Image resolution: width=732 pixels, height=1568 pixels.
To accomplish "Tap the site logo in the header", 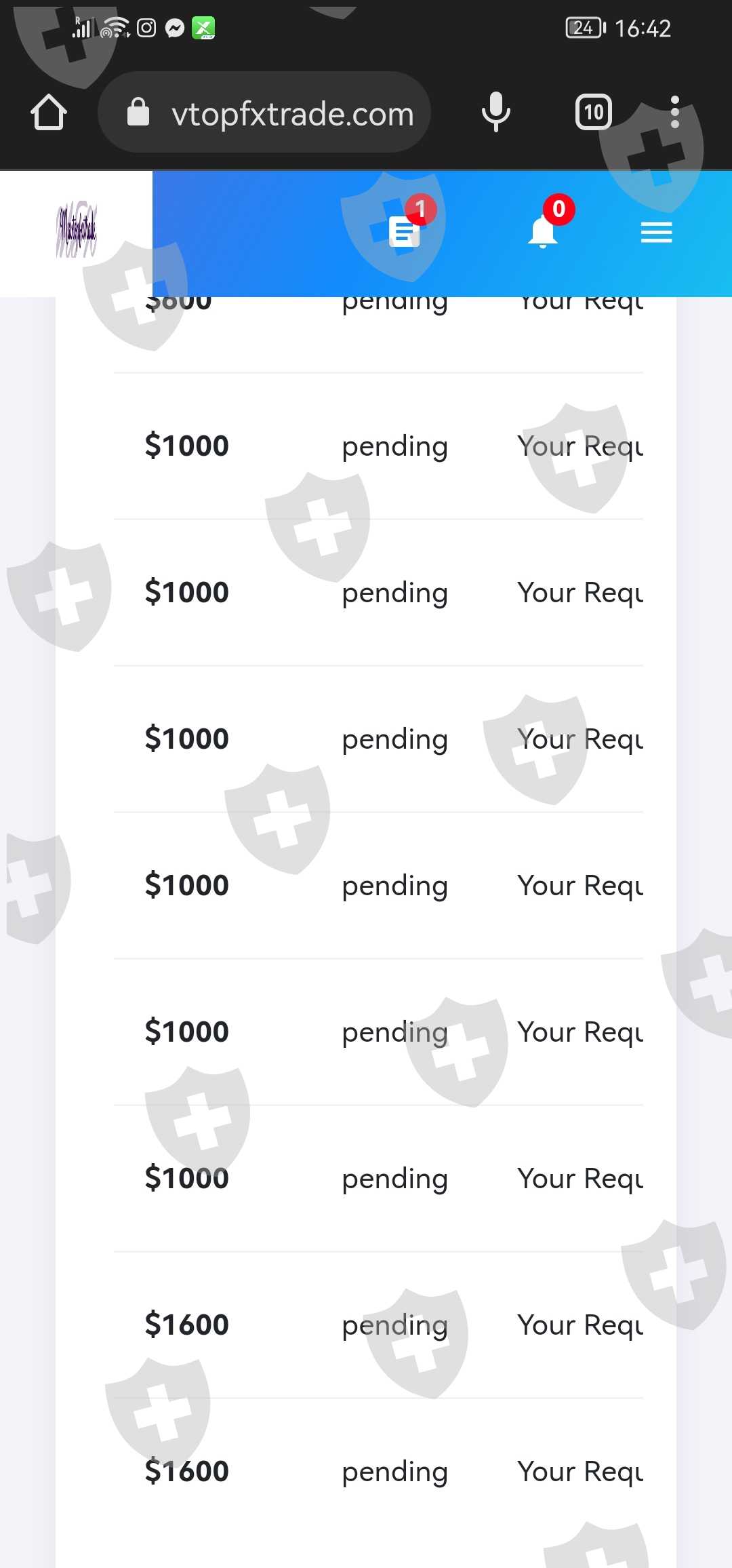I will pyautogui.click(x=76, y=229).
